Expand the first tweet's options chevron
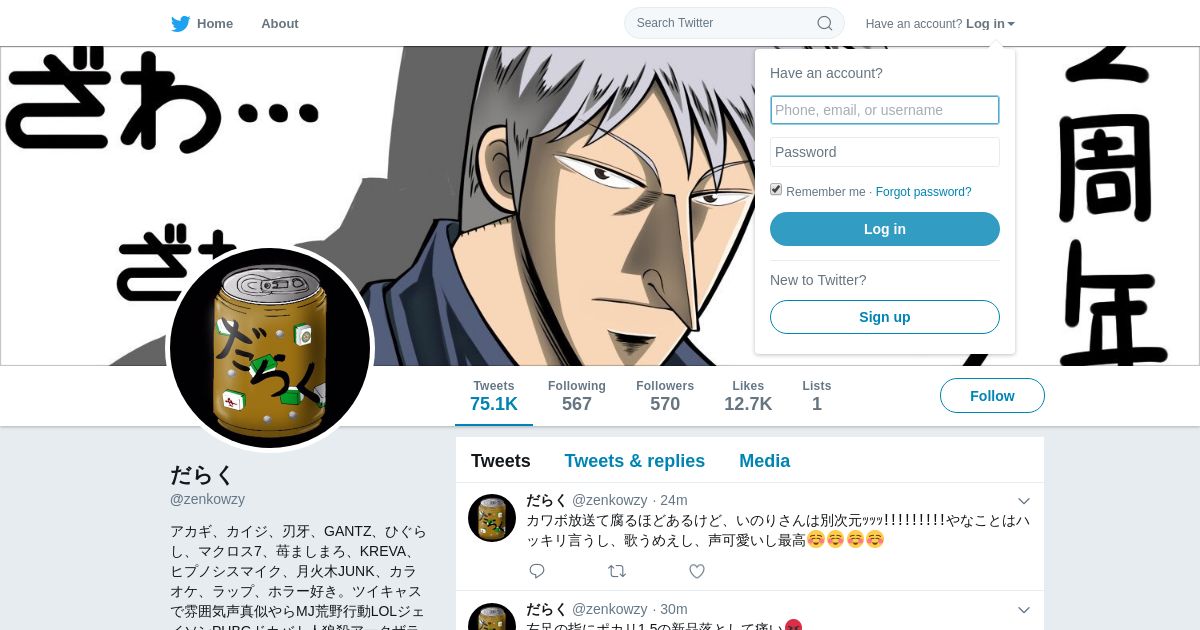 point(1023,501)
